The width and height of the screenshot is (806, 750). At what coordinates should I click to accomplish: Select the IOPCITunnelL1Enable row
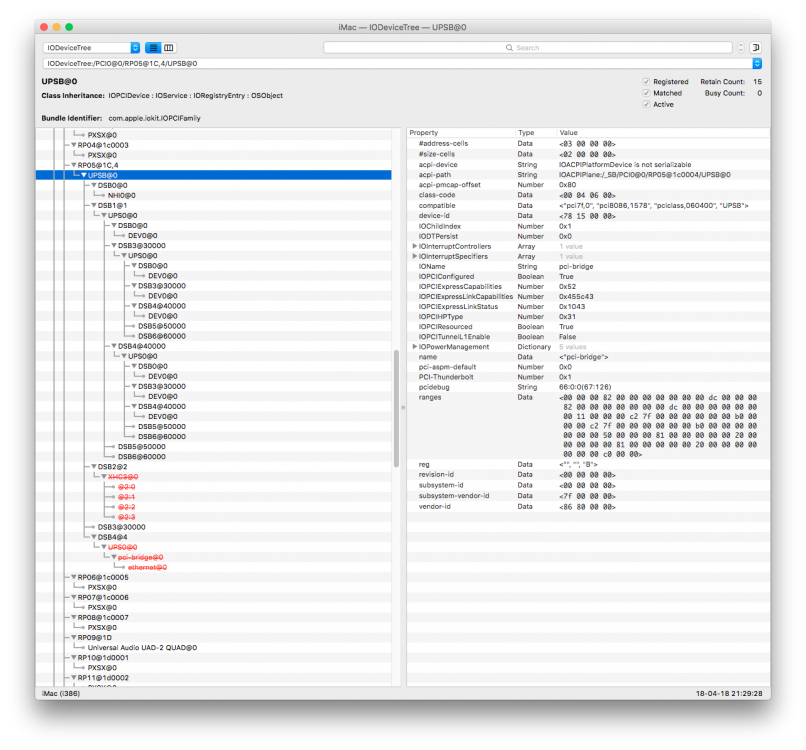588,337
